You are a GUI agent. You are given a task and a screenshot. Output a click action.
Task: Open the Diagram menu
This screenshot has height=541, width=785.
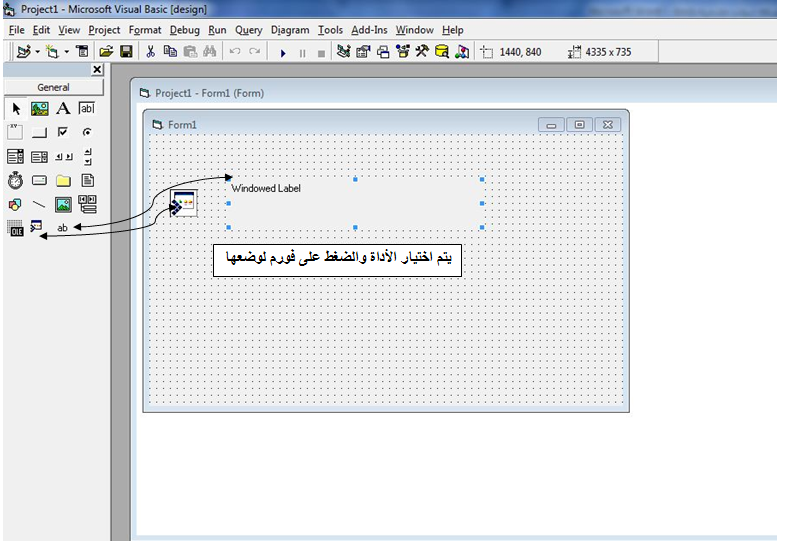[x=290, y=30]
